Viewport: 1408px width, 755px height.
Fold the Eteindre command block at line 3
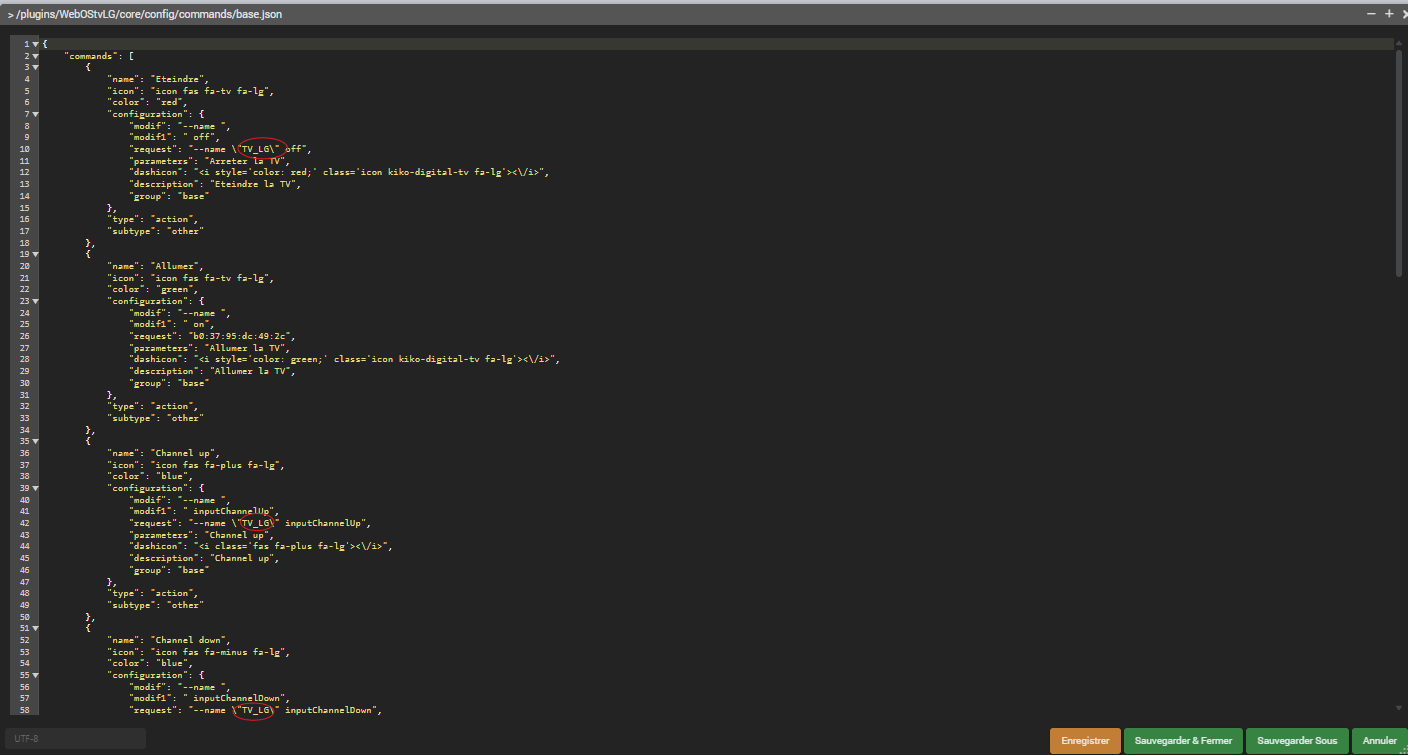point(35,68)
